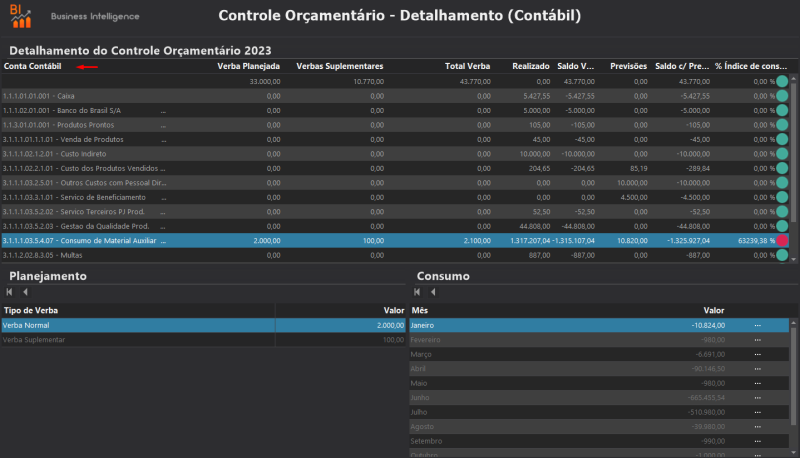Select Janeiro row in Consumo
This screenshot has width=800, height=458.
coord(599,325)
